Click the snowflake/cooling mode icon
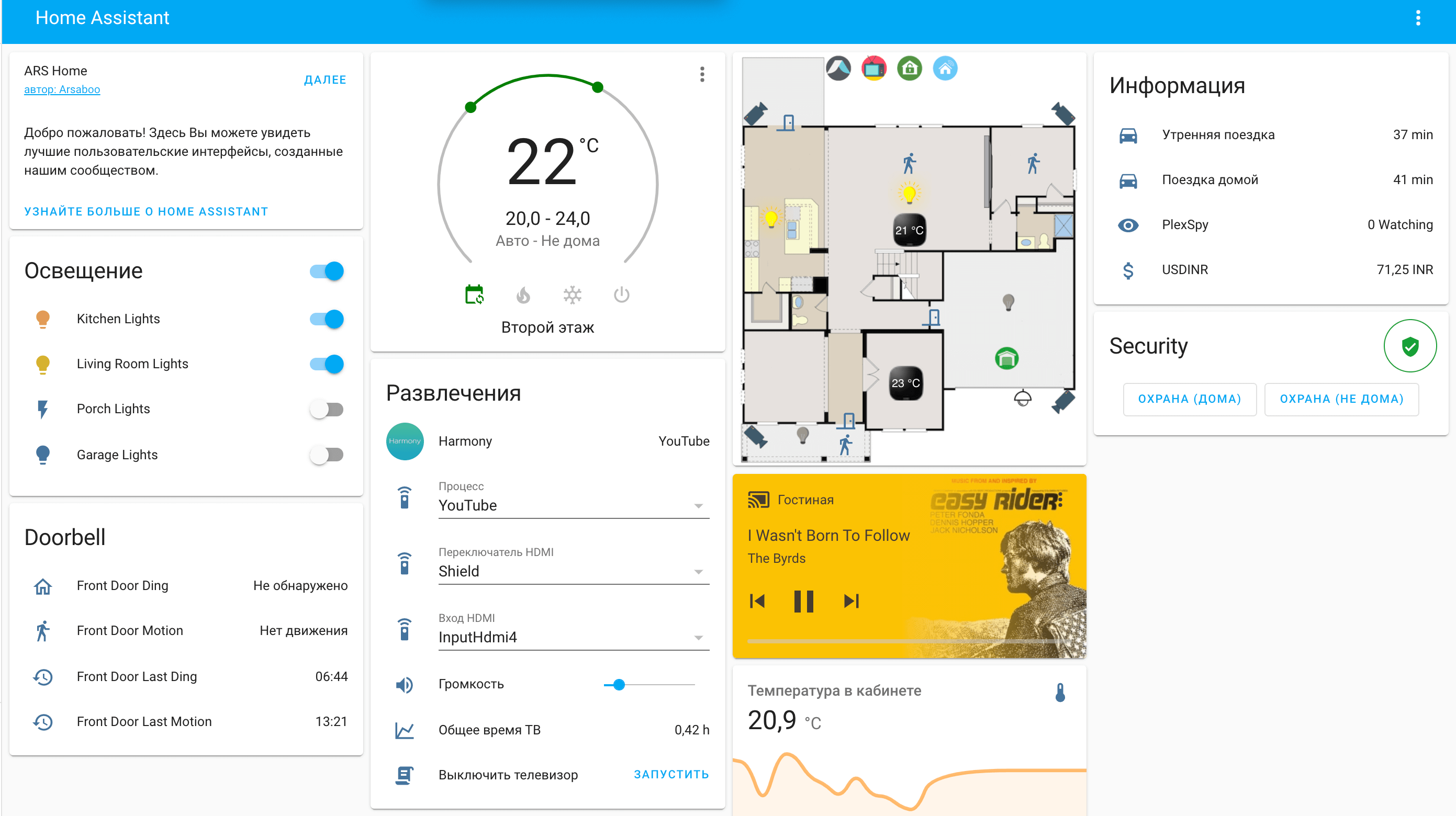Screen dimensions: 1456x816 572,296
